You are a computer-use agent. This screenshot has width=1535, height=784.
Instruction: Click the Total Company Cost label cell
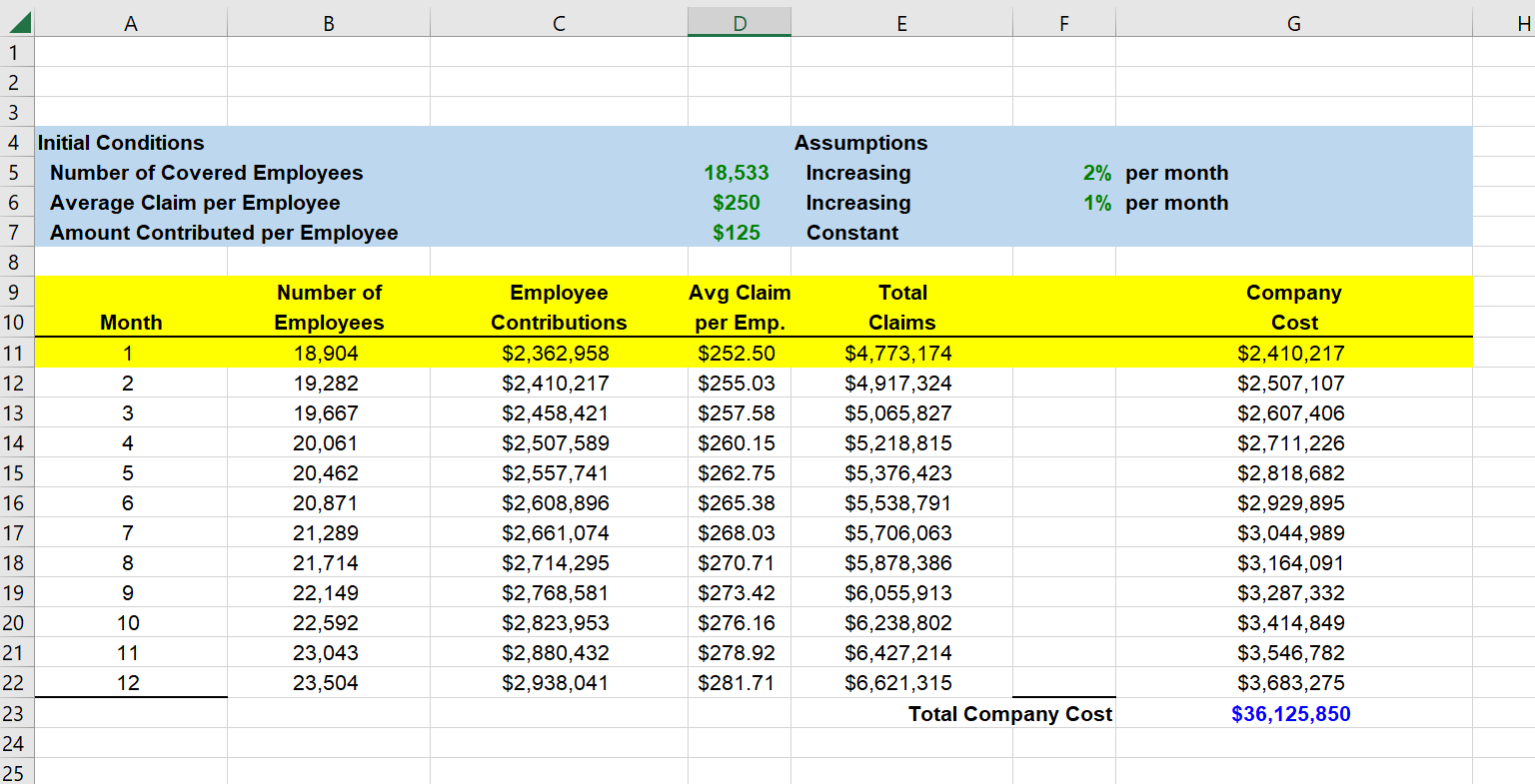tap(1009, 713)
